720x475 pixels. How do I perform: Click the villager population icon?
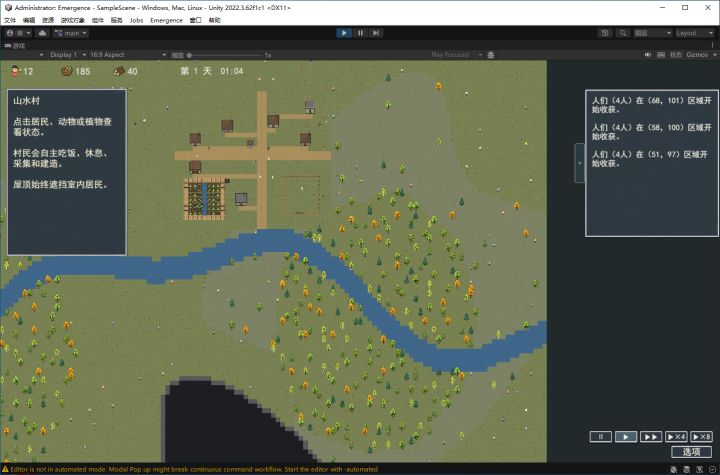(x=15, y=71)
